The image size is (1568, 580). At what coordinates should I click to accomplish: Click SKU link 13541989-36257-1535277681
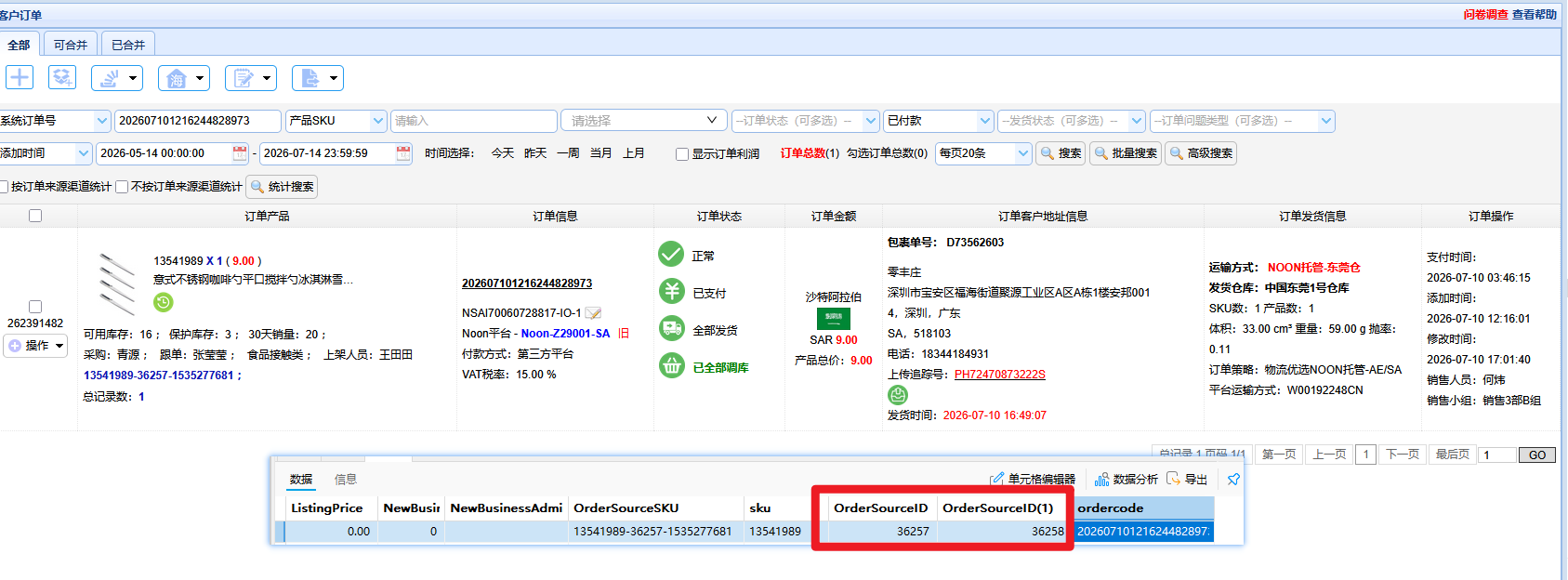[163, 376]
